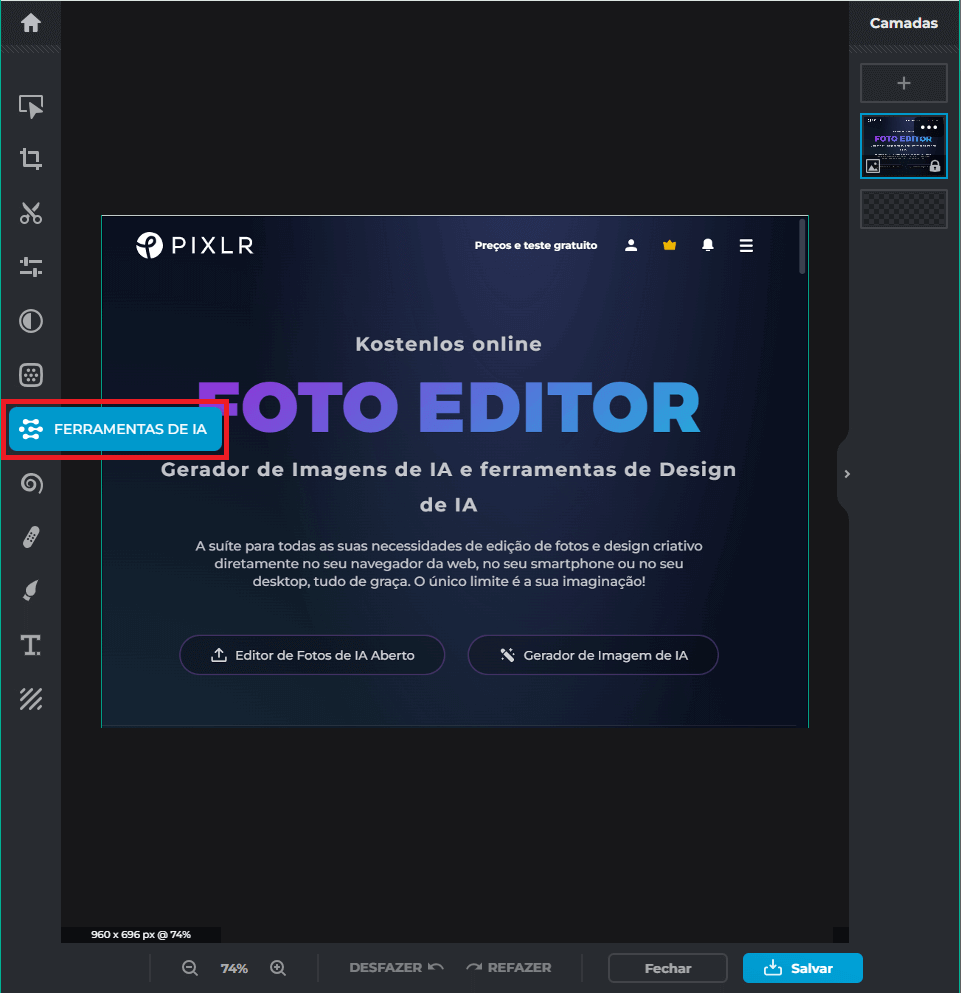Toggle the layer lock icon
This screenshot has height=993, width=961.
pos(934,167)
